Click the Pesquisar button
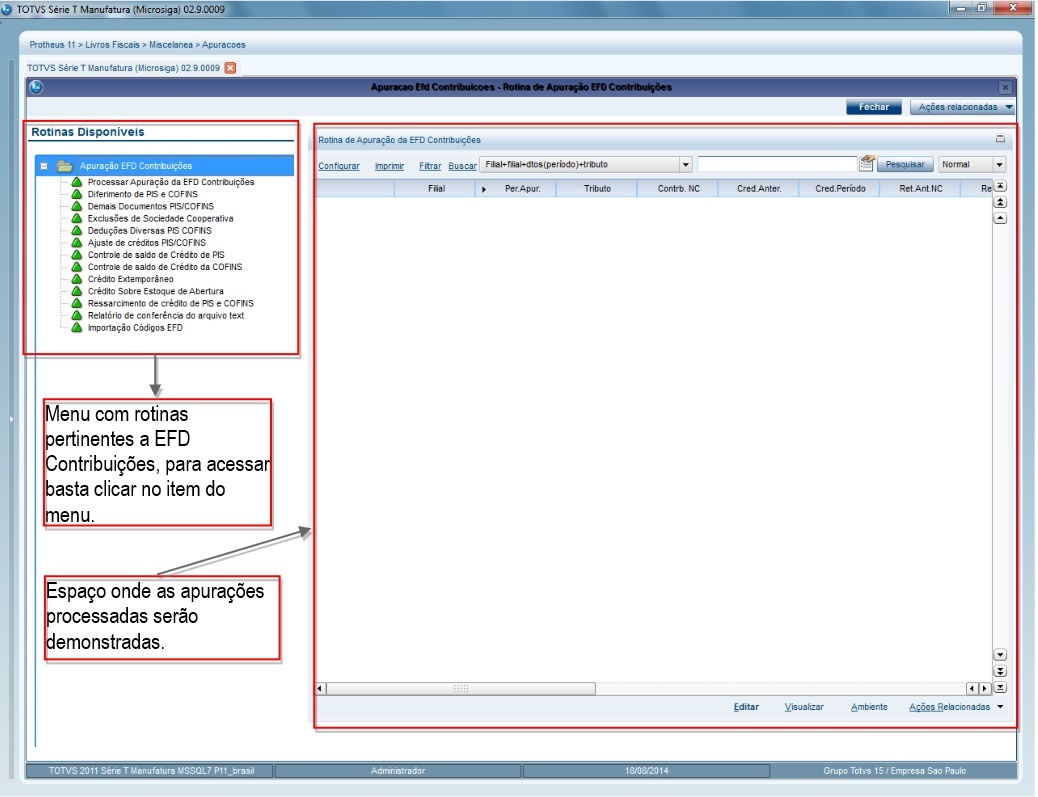The width and height of the screenshot is (1038, 797). [905, 164]
